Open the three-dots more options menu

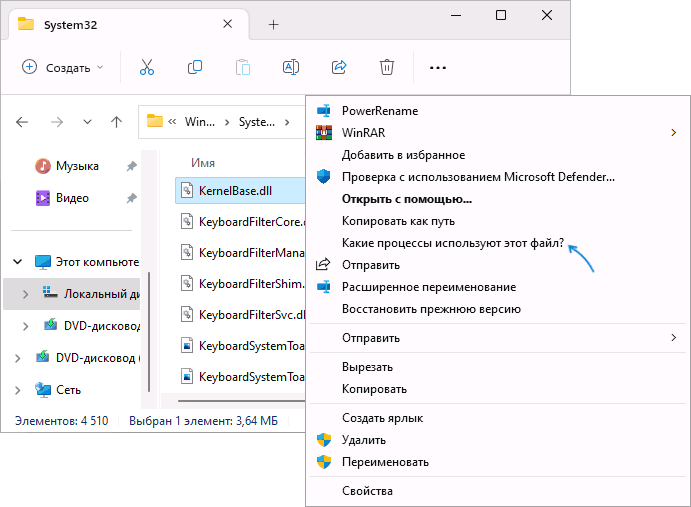(437, 67)
